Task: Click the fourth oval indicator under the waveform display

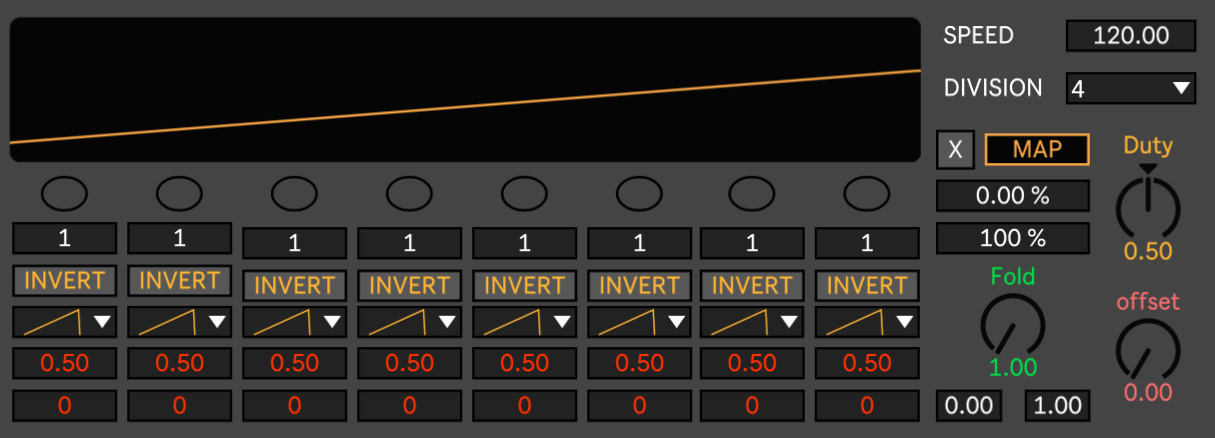Action: click(x=409, y=193)
